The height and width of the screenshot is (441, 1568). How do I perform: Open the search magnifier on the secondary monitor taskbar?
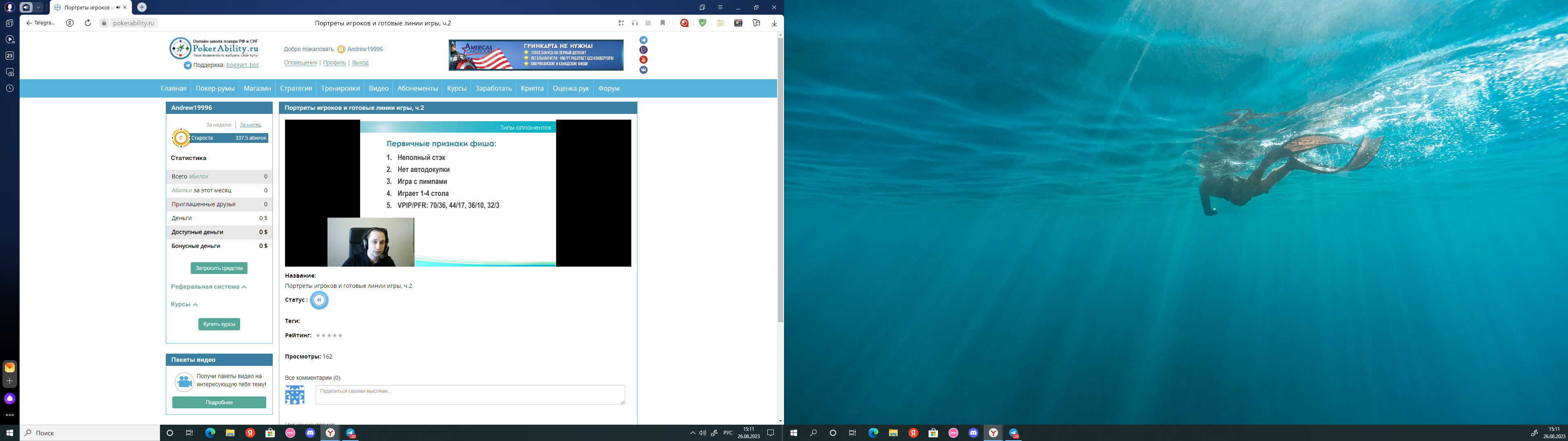click(813, 433)
